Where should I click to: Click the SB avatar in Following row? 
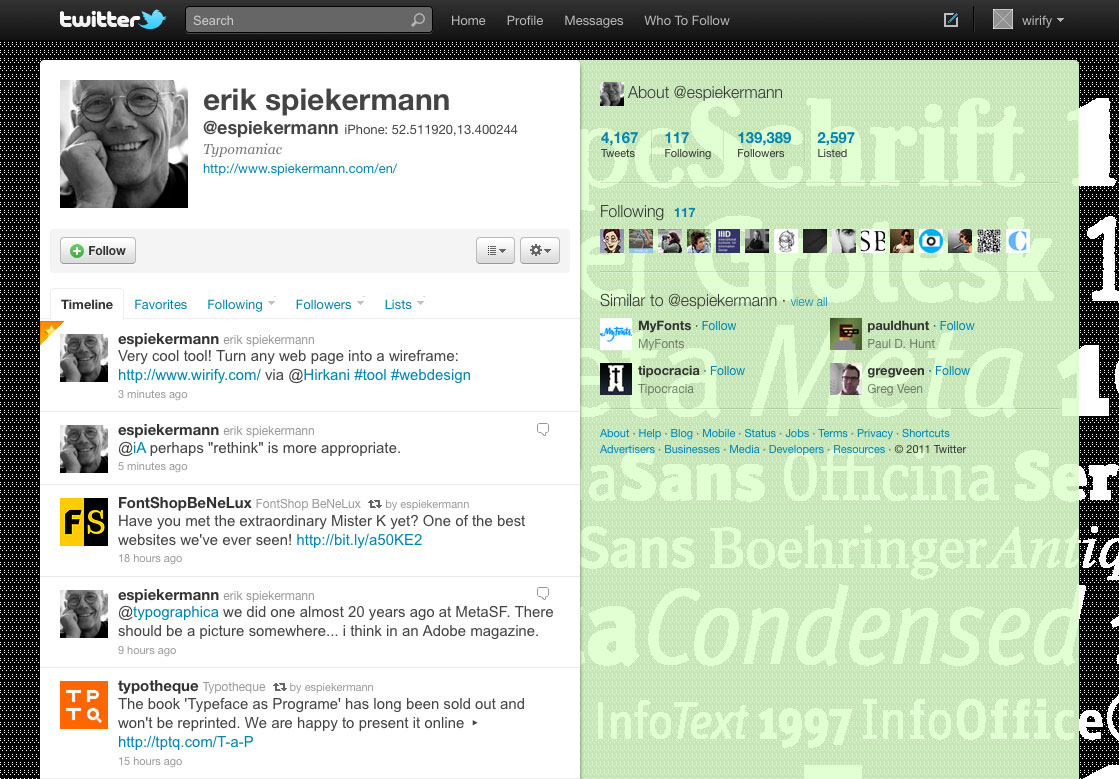click(x=873, y=241)
